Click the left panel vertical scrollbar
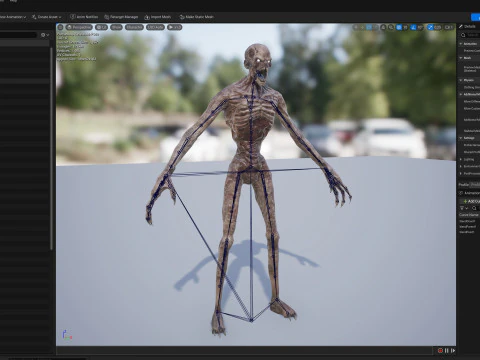480x360 pixels. click(x=51, y=148)
